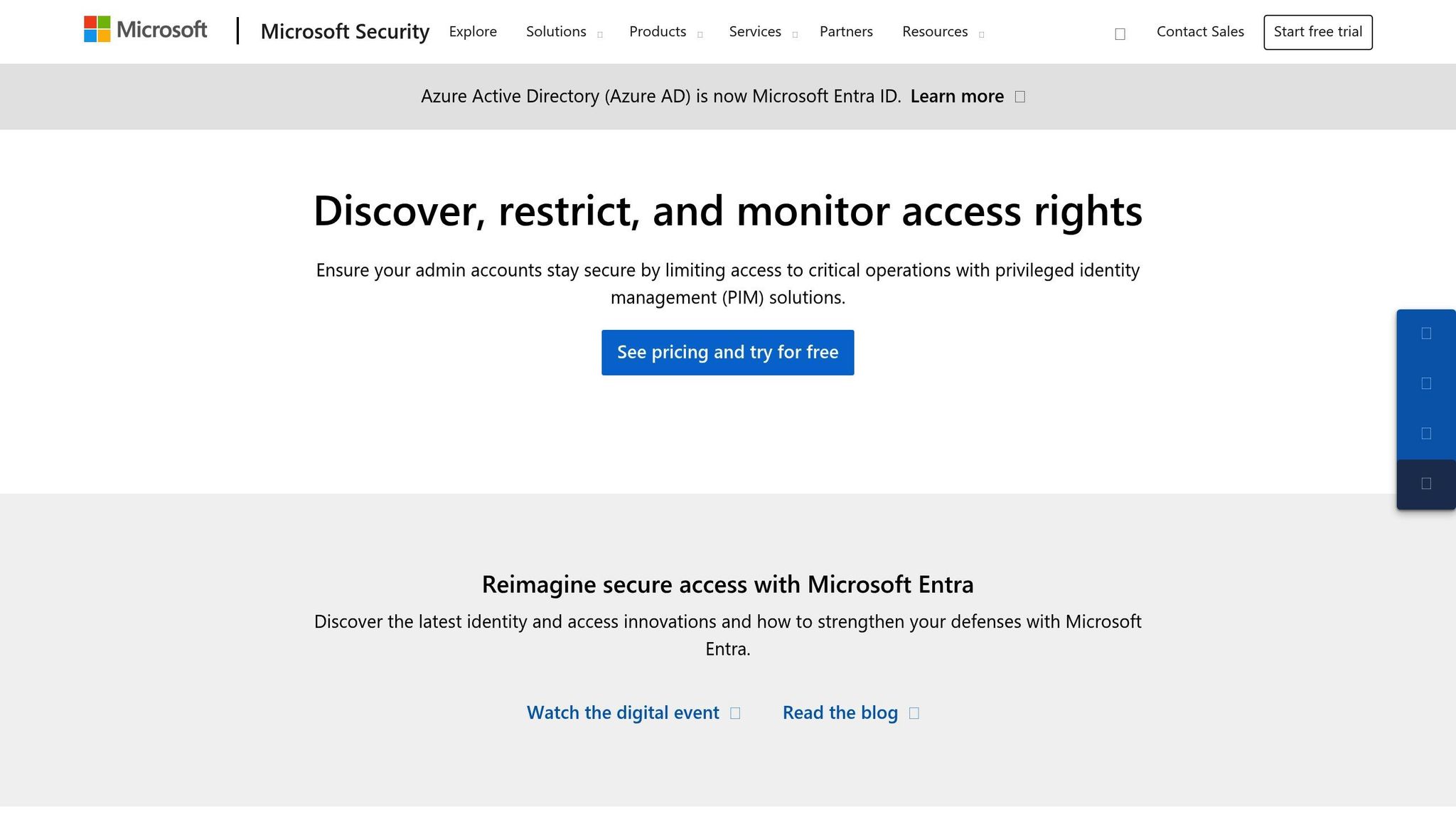Click the Microsoft logo

(146, 30)
